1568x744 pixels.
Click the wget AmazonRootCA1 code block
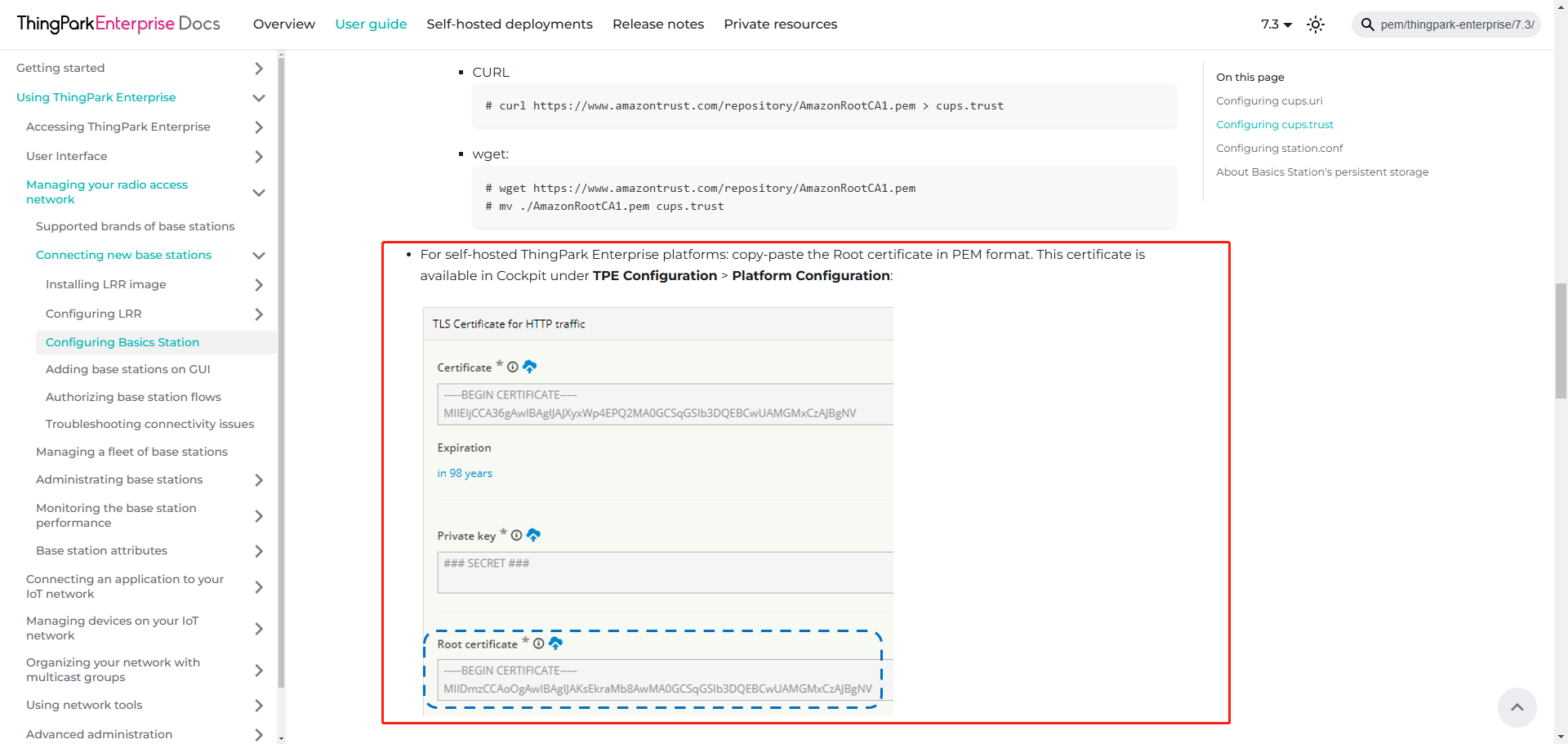pos(825,197)
